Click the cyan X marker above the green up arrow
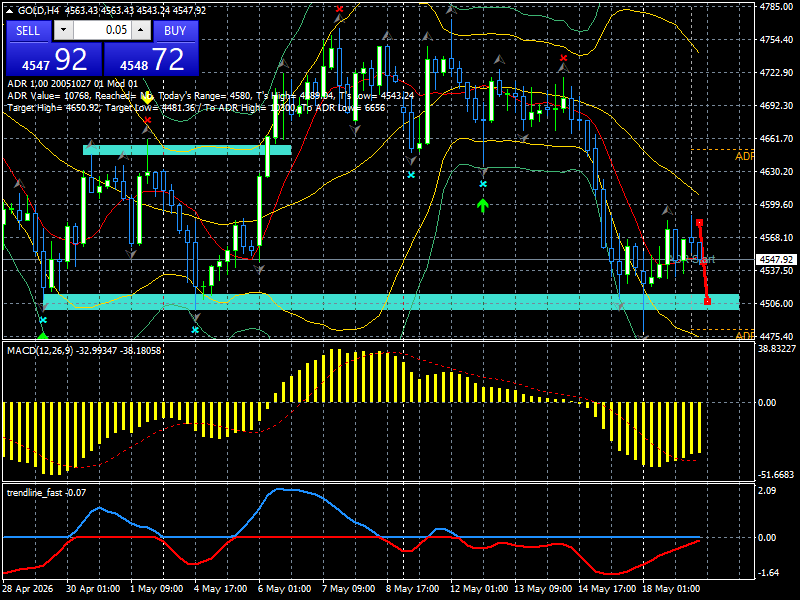Screen dimensions: 800x600 coord(483,184)
